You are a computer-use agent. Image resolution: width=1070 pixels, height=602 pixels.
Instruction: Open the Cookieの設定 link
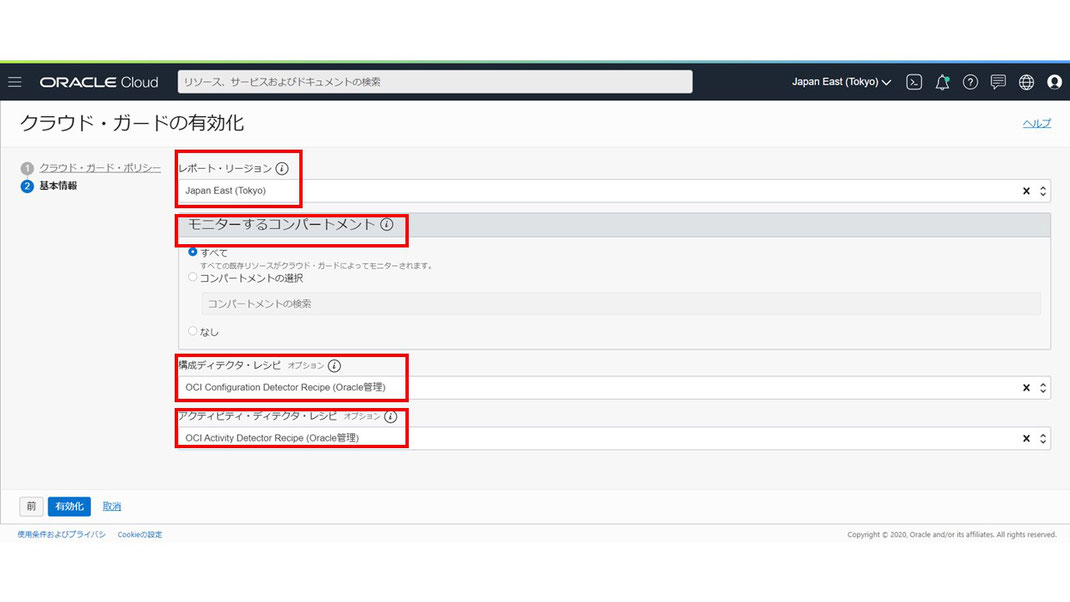140,534
